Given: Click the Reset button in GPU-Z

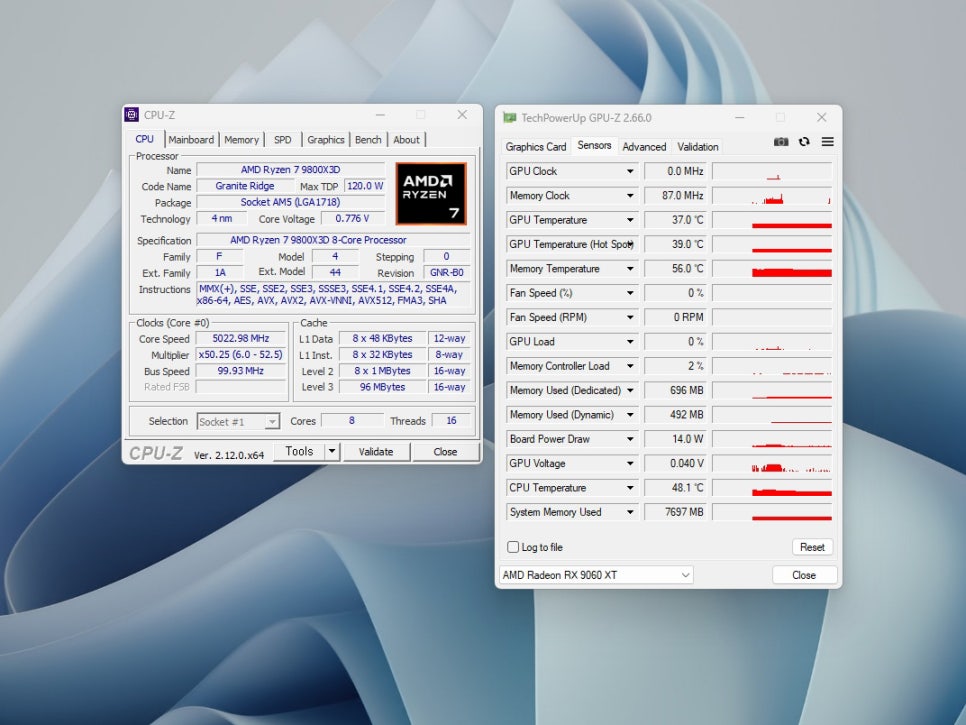Looking at the screenshot, I should click(x=812, y=547).
